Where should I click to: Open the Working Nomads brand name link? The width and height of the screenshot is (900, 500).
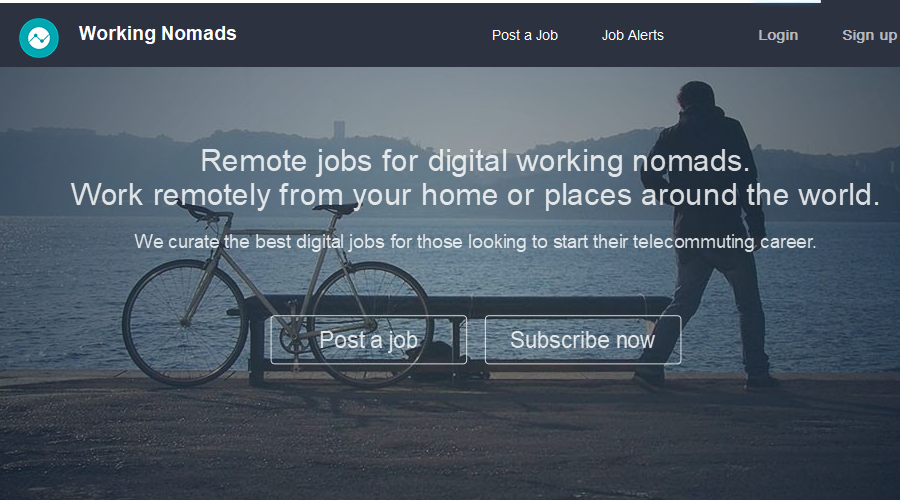(157, 33)
